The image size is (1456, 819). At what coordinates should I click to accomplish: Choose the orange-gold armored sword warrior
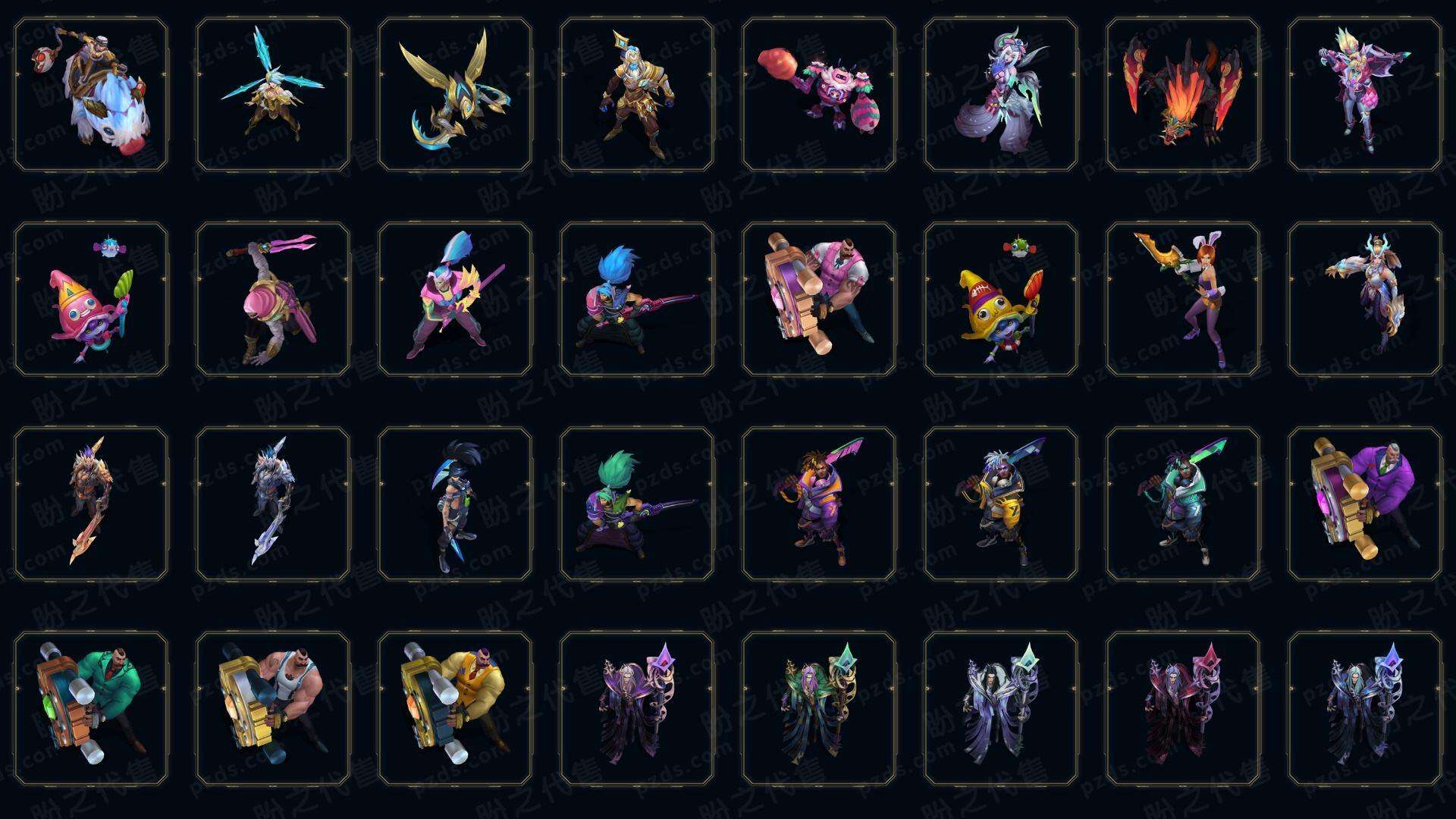[x=91, y=504]
